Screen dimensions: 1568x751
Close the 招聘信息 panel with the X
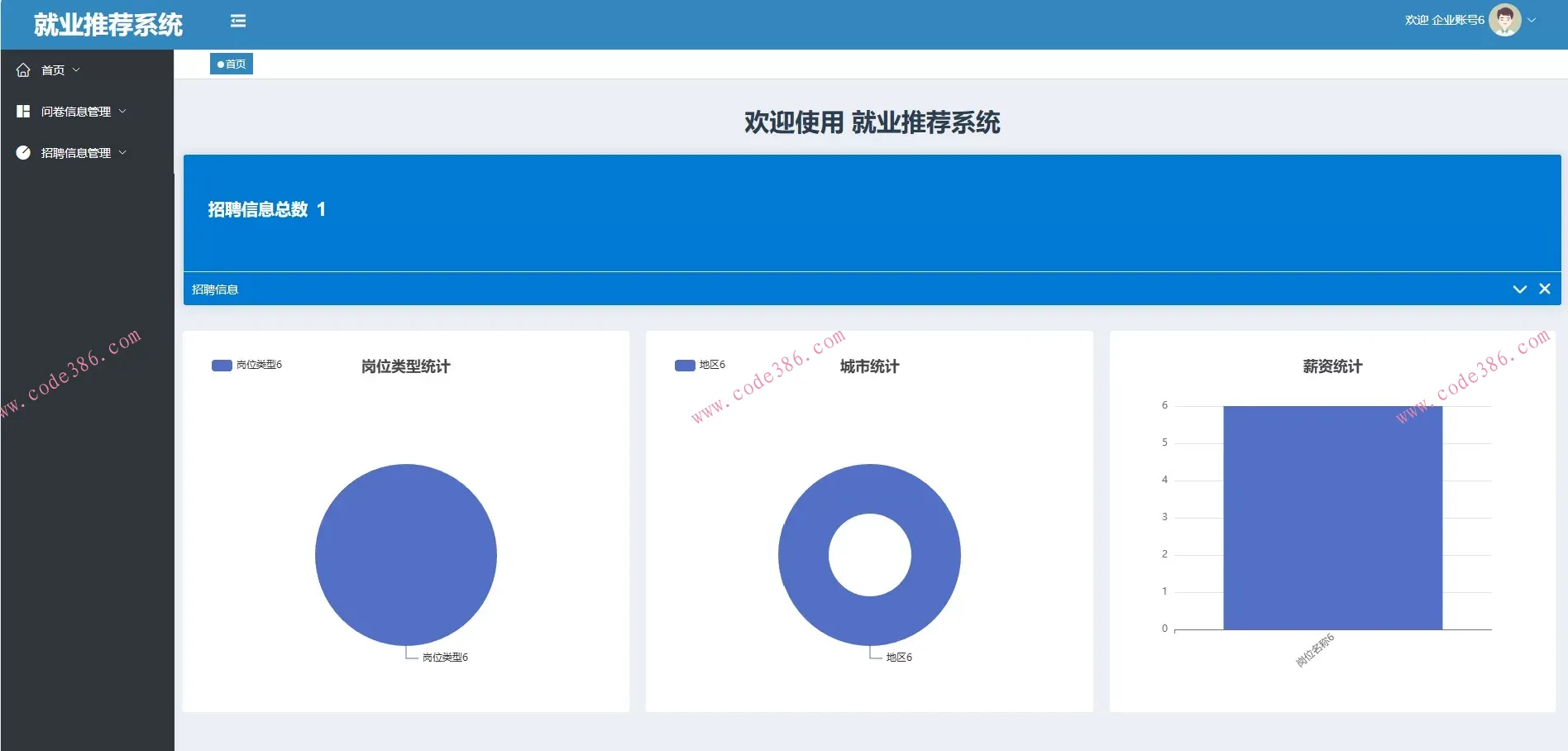tap(1544, 289)
